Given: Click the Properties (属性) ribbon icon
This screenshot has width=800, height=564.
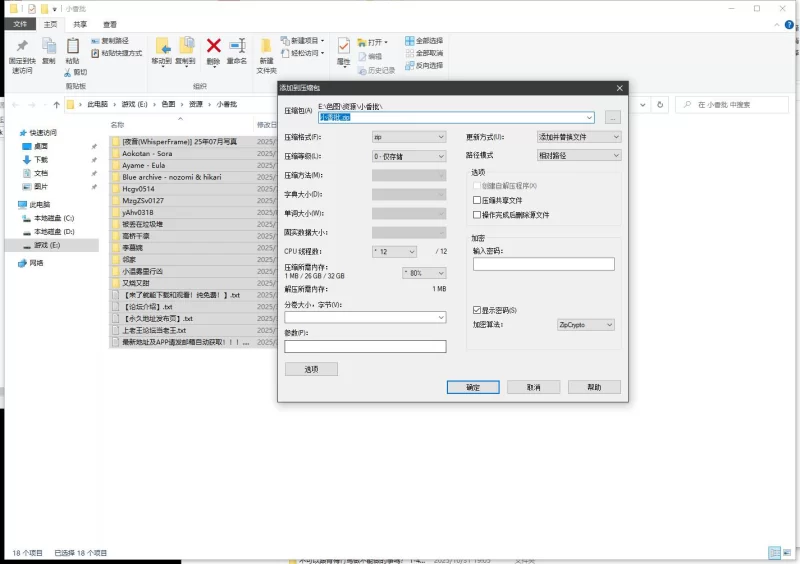Looking at the screenshot, I should click(344, 47).
